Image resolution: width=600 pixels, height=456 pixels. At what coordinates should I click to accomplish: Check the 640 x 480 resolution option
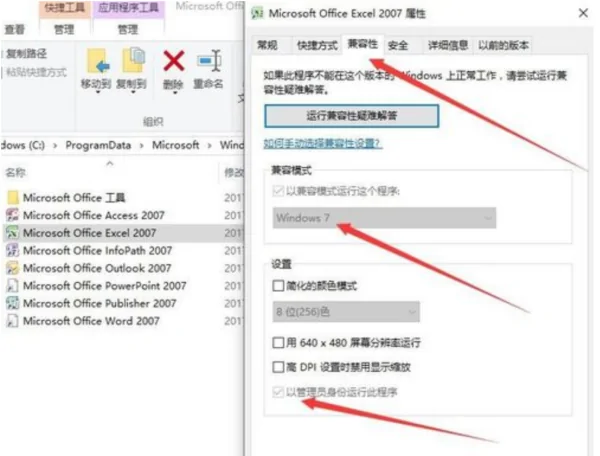point(278,342)
